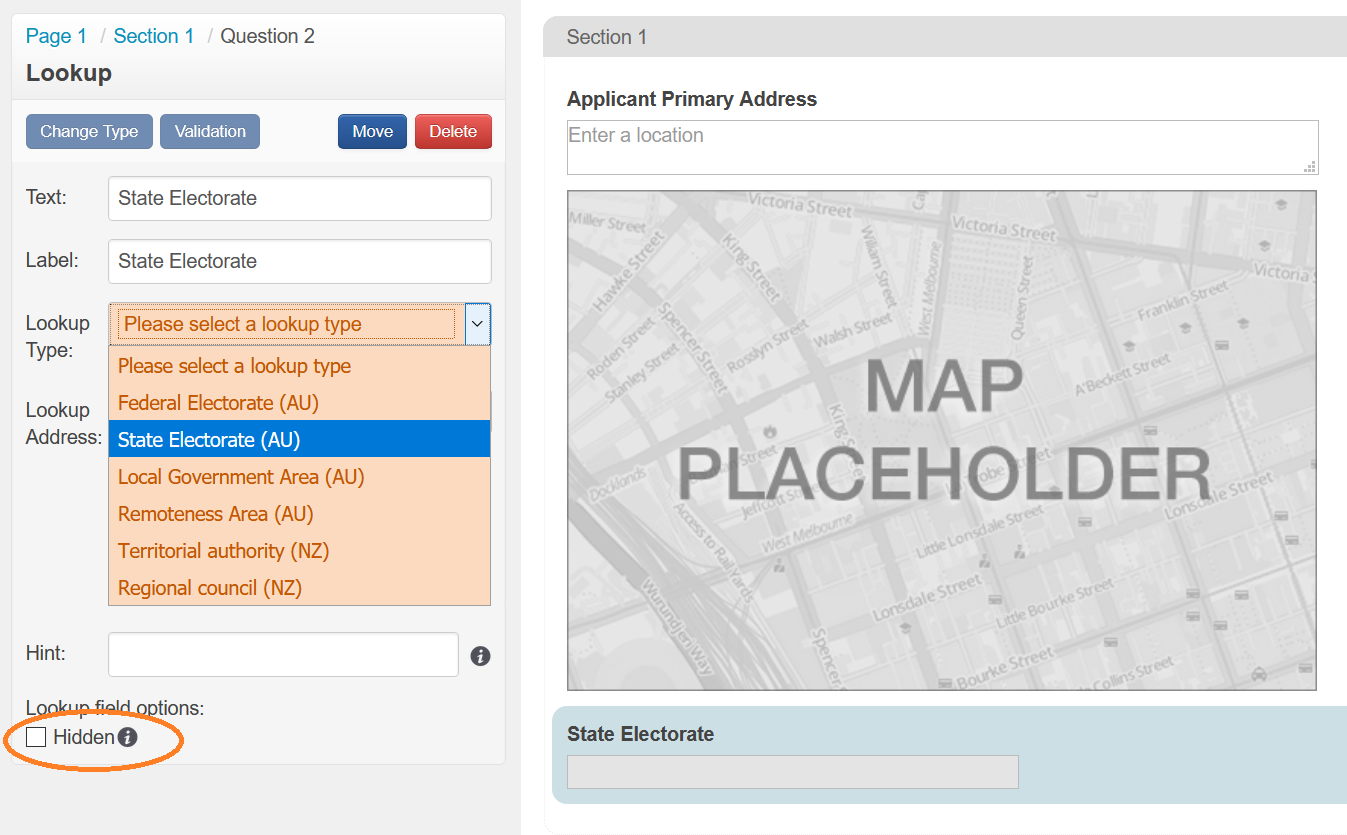
Task: Click the info icon next to Hint field
Action: pyautogui.click(x=480, y=656)
